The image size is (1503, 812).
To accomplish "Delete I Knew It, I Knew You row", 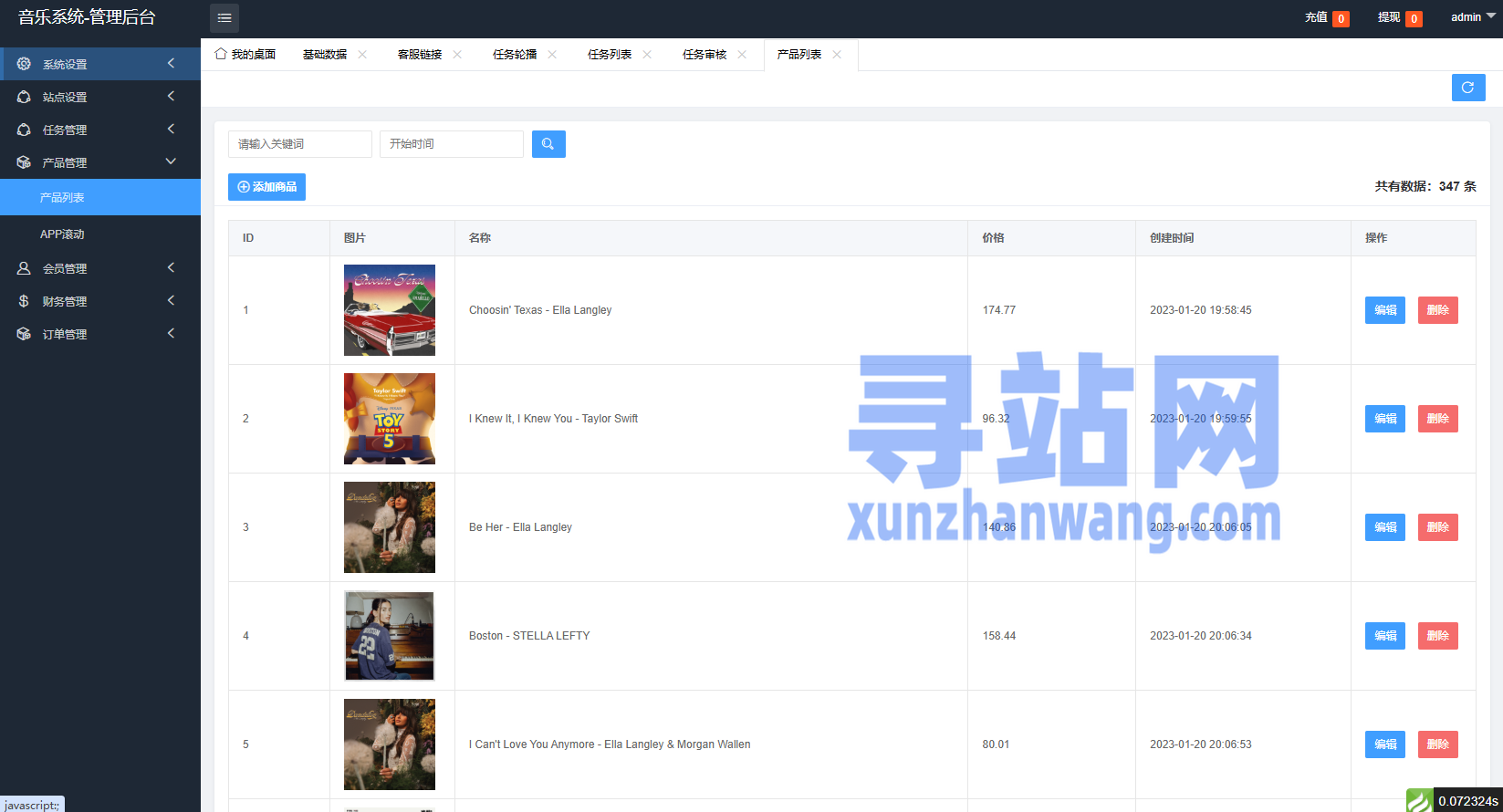I will point(1438,419).
